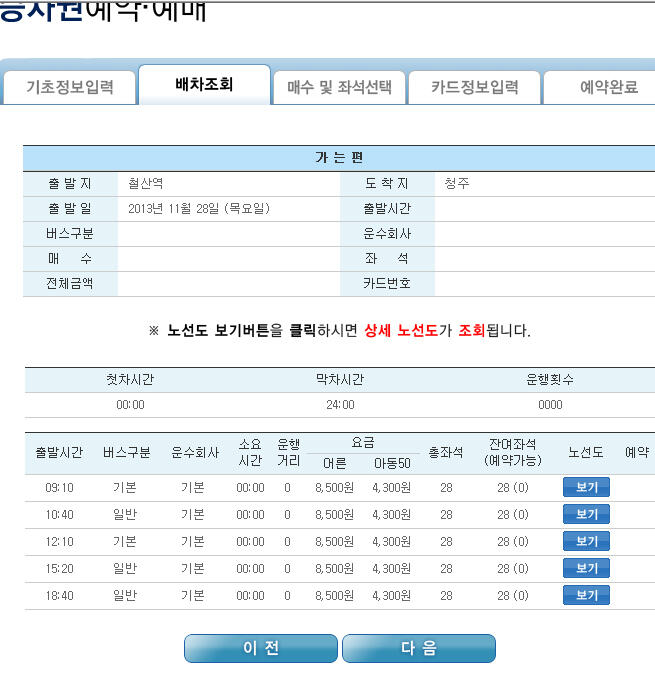
Task: Select the 09:10 departure time row
Action: 339,488
